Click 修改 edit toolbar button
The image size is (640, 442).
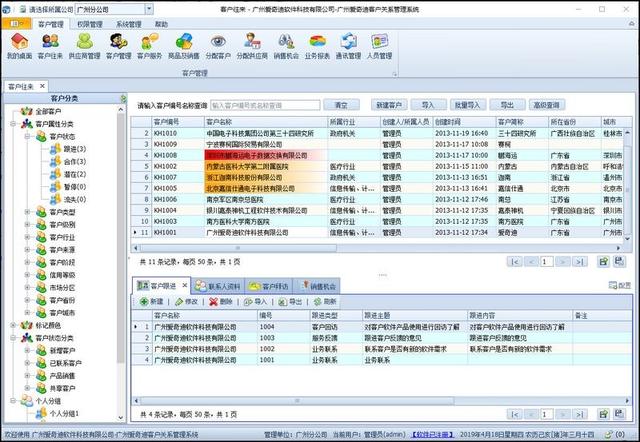point(186,302)
